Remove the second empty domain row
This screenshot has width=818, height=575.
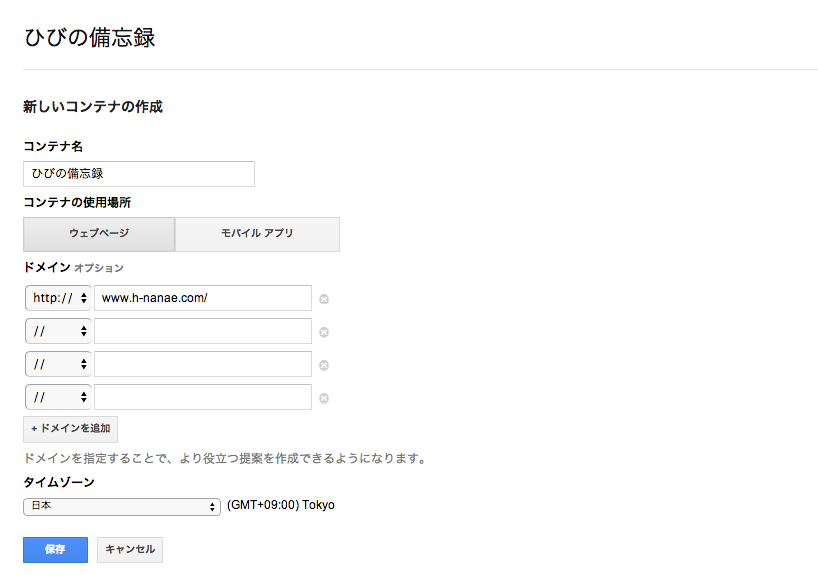click(324, 332)
